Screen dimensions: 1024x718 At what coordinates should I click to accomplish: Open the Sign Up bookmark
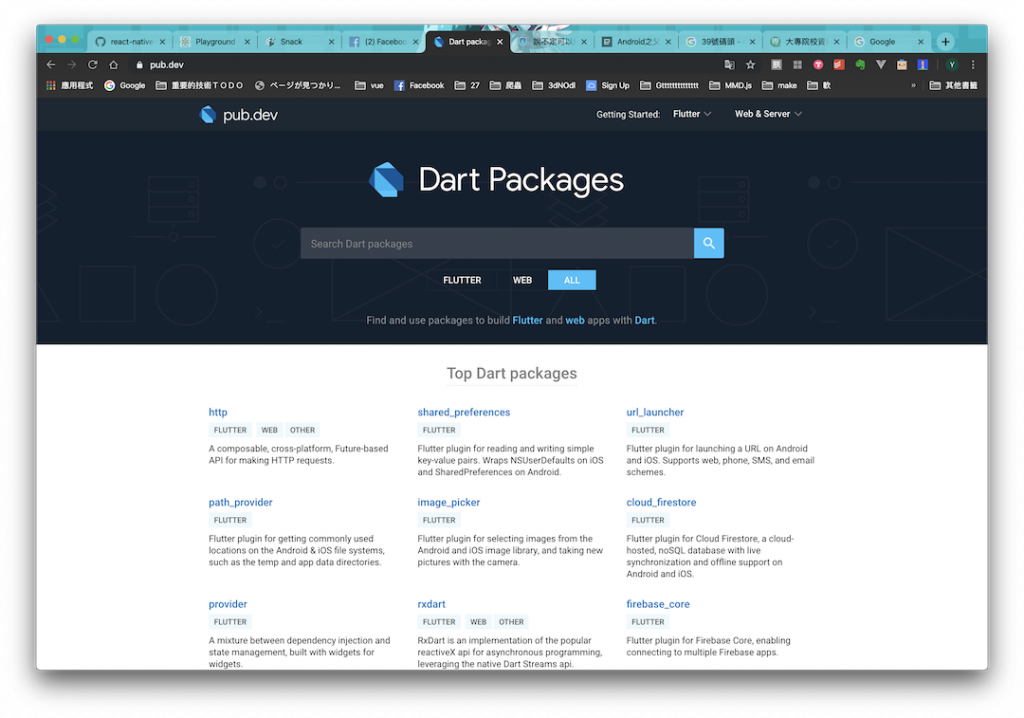[607, 86]
